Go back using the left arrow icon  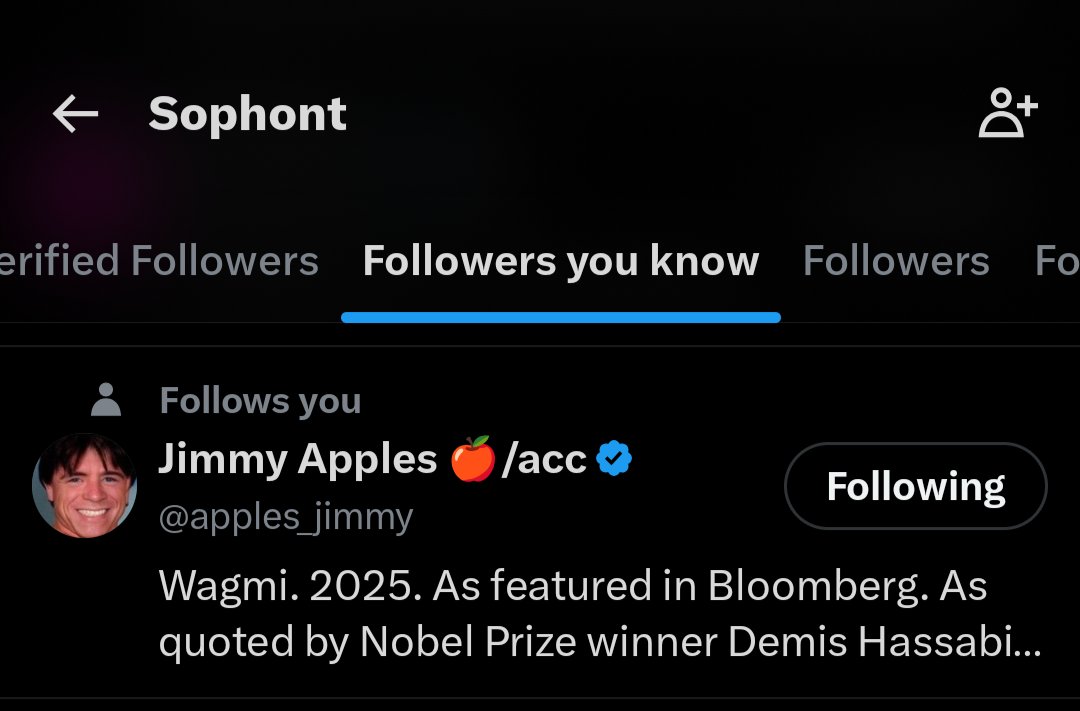[76, 114]
